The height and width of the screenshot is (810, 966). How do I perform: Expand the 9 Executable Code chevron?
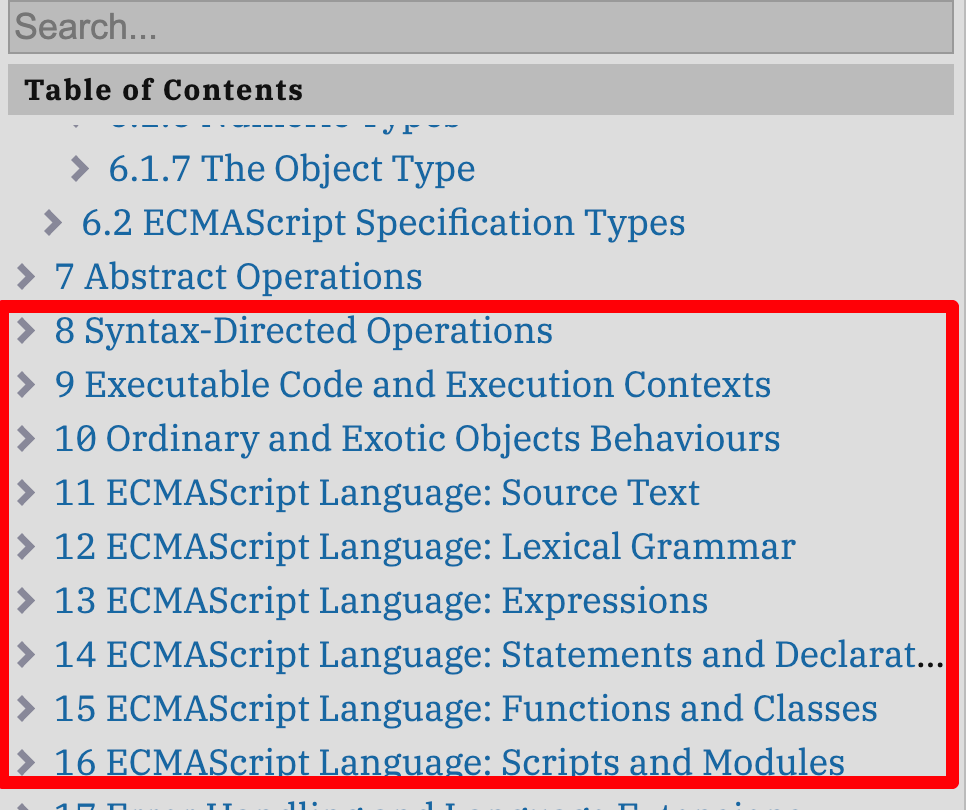tap(26, 385)
